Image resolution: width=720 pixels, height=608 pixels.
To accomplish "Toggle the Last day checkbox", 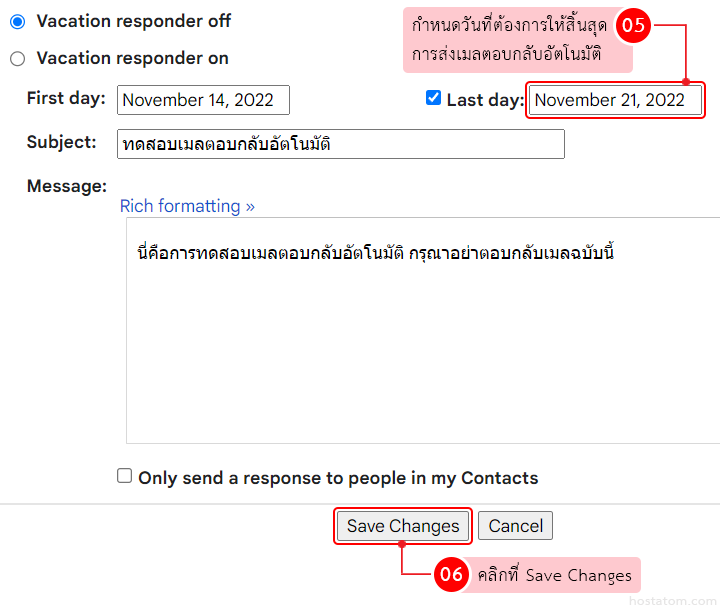I will point(433,98).
